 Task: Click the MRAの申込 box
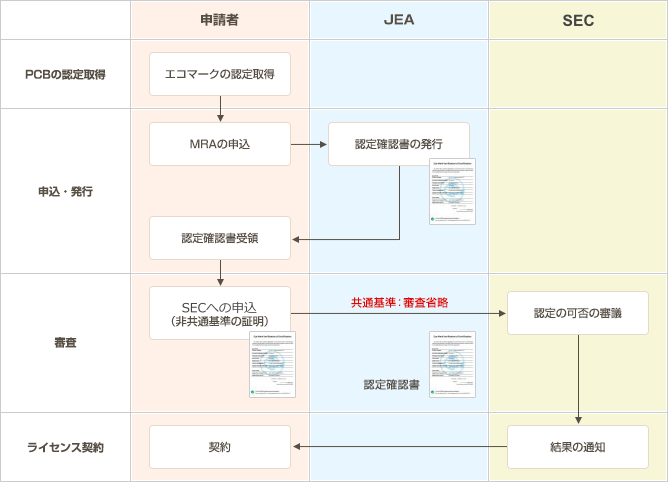coord(220,144)
